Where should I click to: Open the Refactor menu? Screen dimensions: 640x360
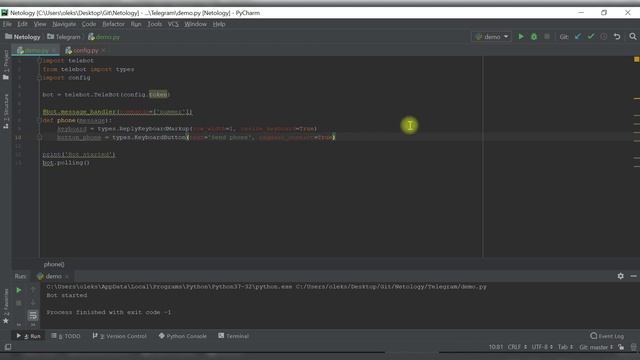113,24
